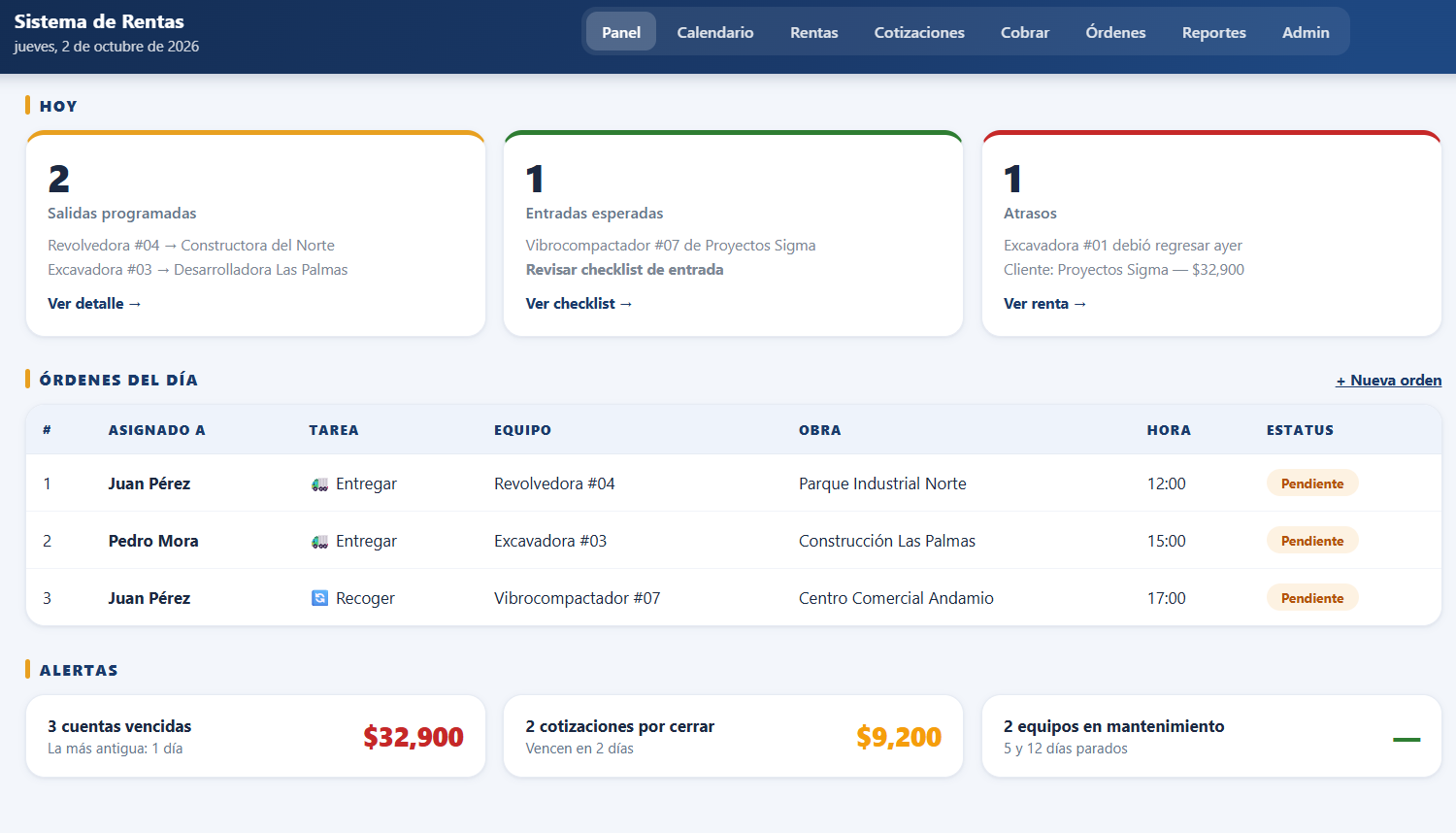The image size is (1456, 833).
Task: Click the OBRA column header
Action: [820, 430]
